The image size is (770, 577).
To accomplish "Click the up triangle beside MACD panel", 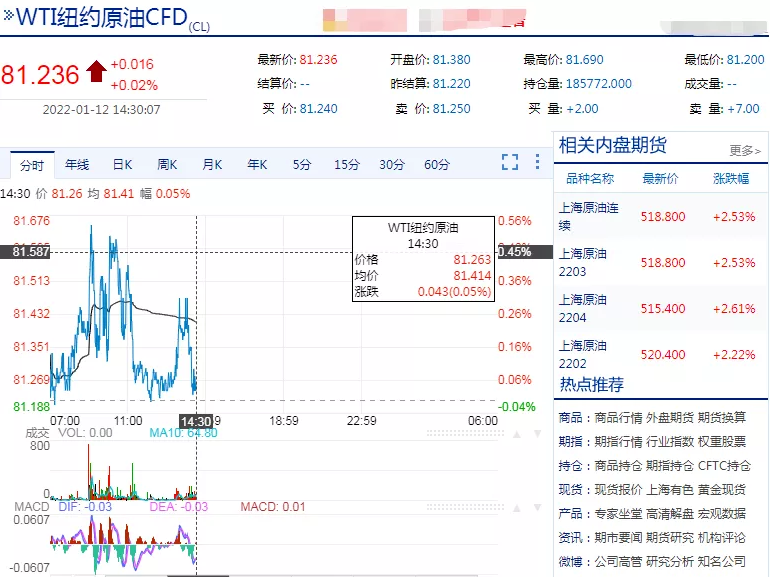I will (517, 508).
